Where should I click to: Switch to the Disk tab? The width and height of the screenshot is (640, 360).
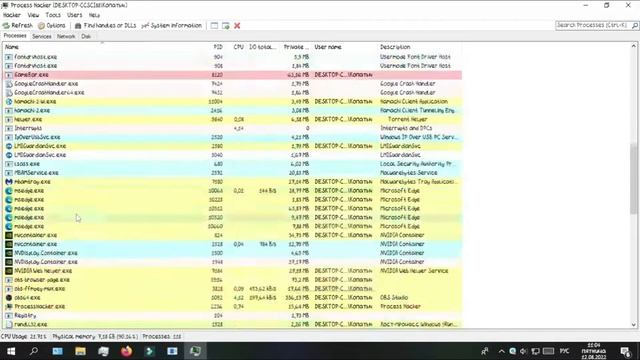tap(86, 36)
